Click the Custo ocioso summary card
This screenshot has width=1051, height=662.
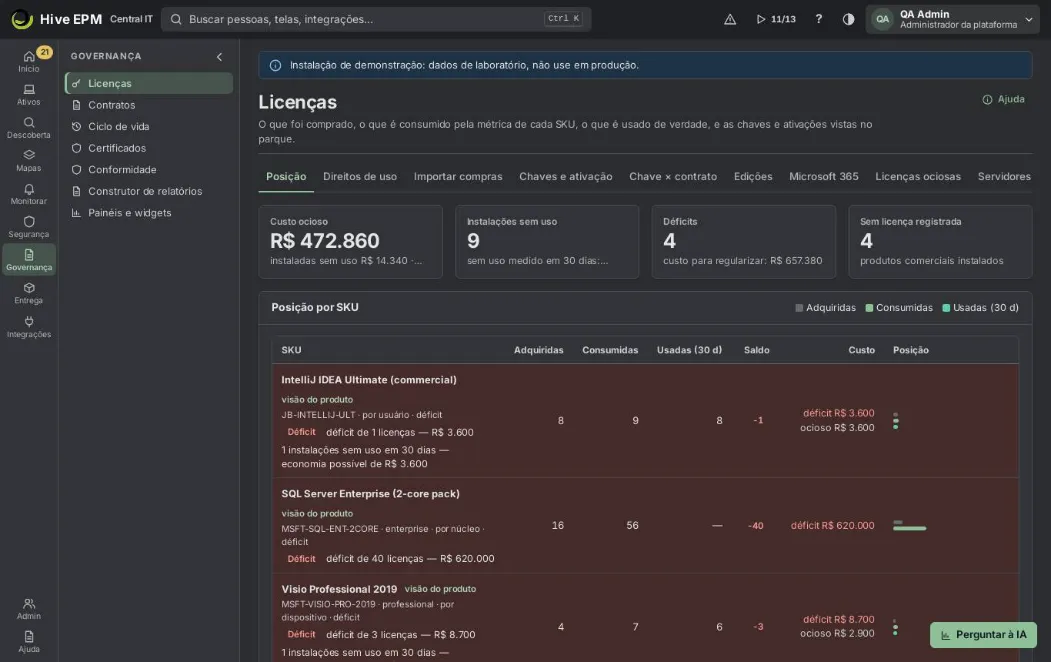351,242
